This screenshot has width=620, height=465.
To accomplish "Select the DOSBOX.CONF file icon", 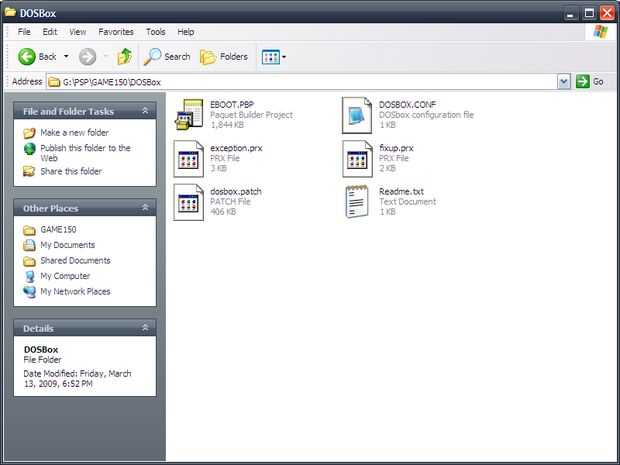I will pyautogui.click(x=357, y=115).
